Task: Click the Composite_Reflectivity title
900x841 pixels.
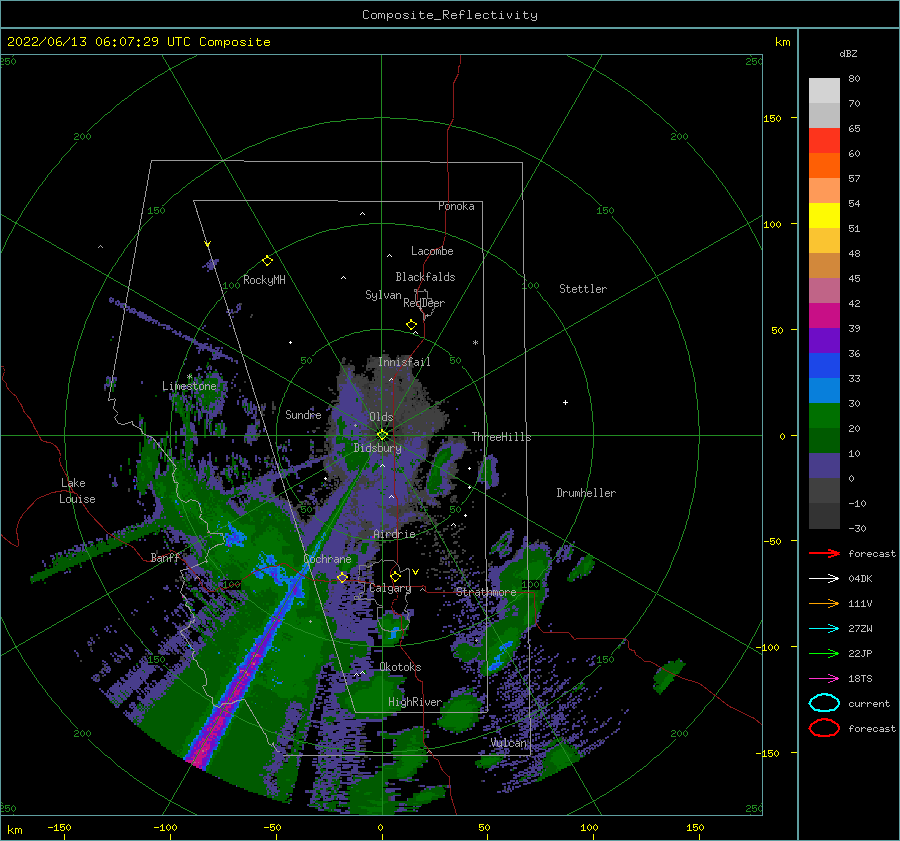Action: (x=450, y=15)
